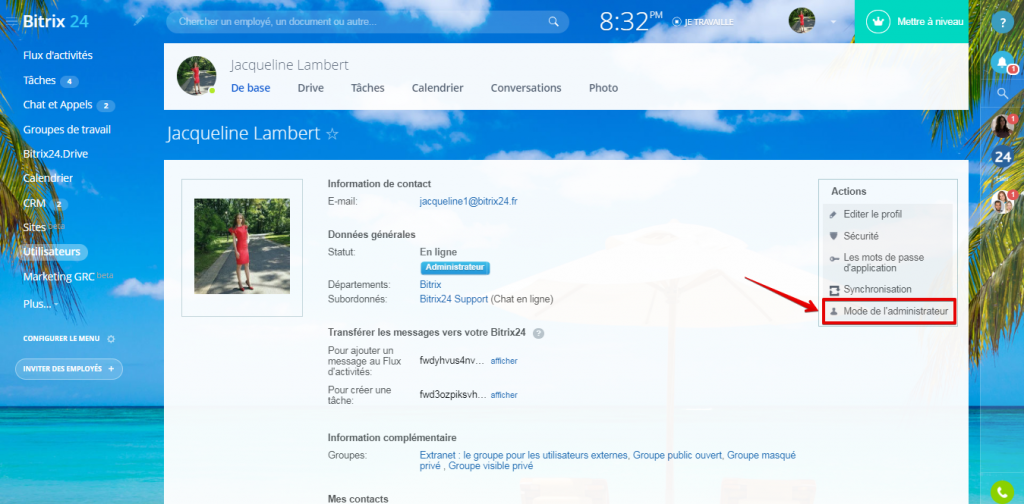The image size is (1024, 504).
Task: Toggle the Je travaille workday status
Action: point(703,22)
